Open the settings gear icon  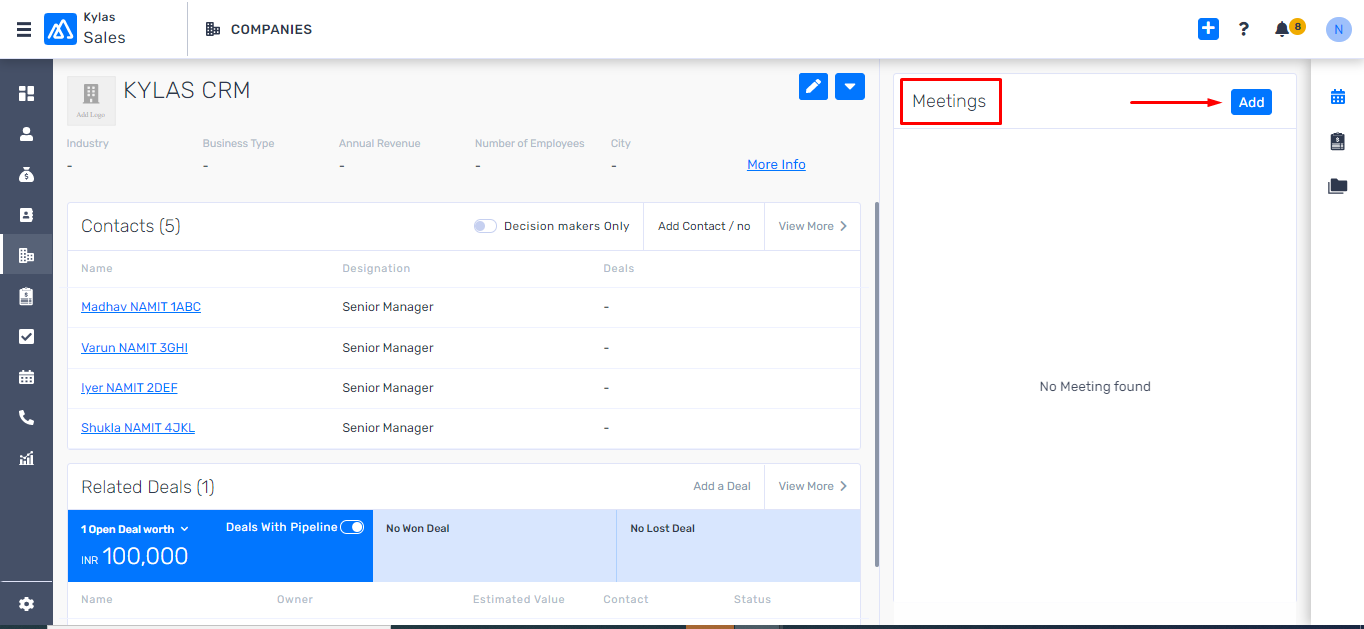point(26,604)
